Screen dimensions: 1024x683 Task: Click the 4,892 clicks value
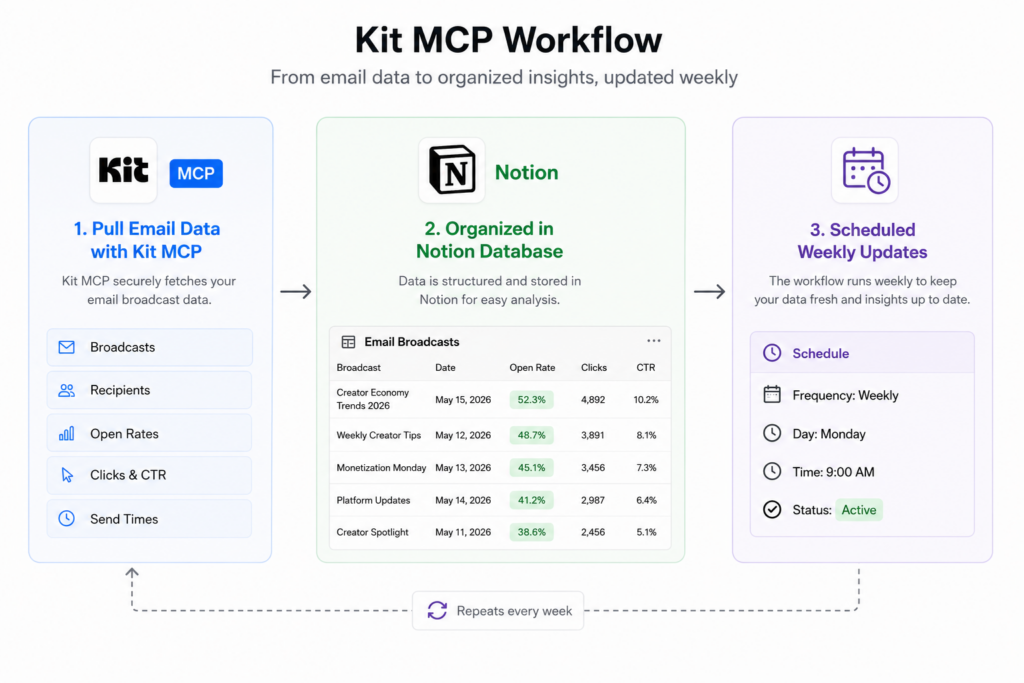[593, 400]
